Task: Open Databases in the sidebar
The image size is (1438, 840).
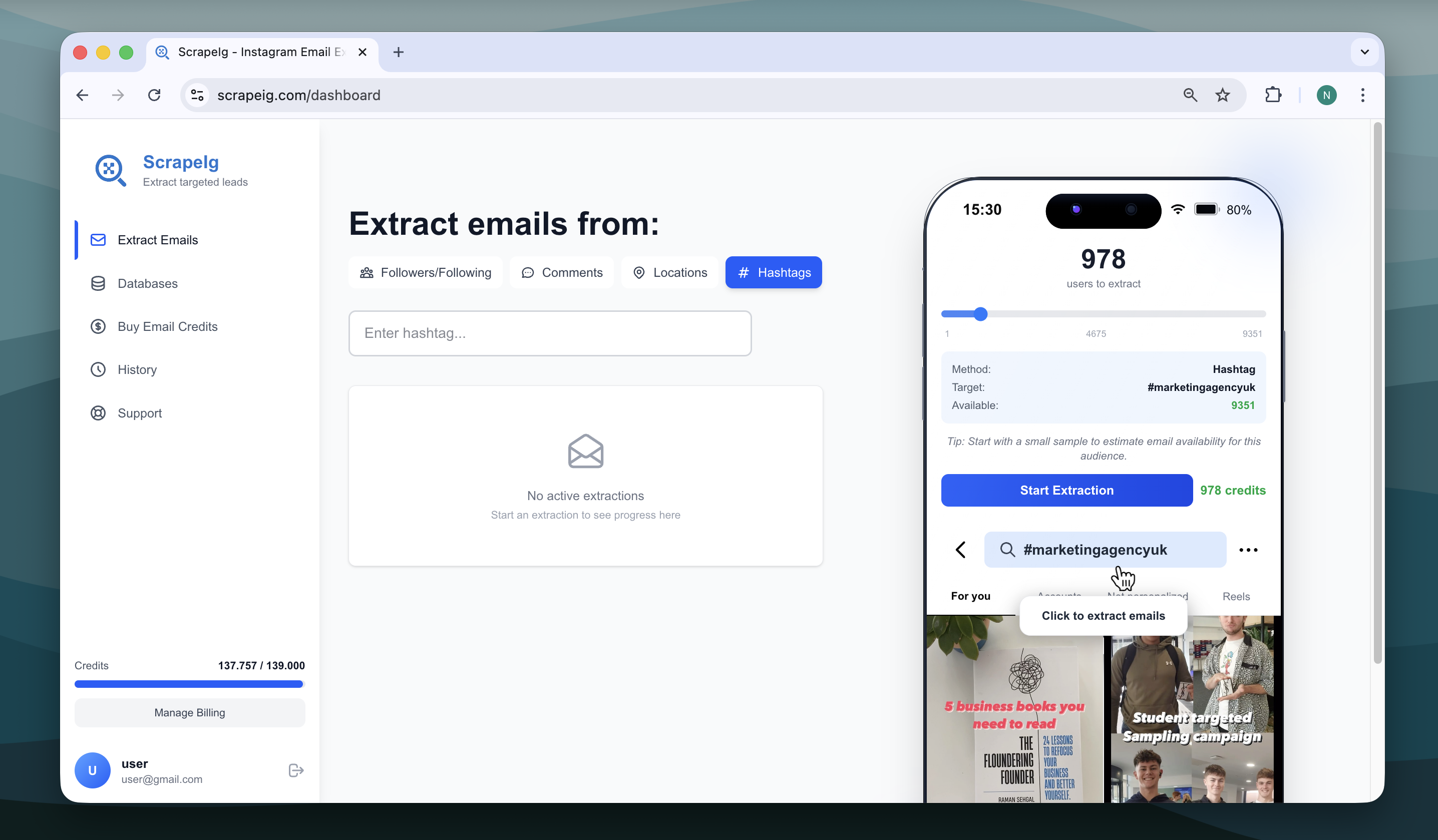Action: 147,284
